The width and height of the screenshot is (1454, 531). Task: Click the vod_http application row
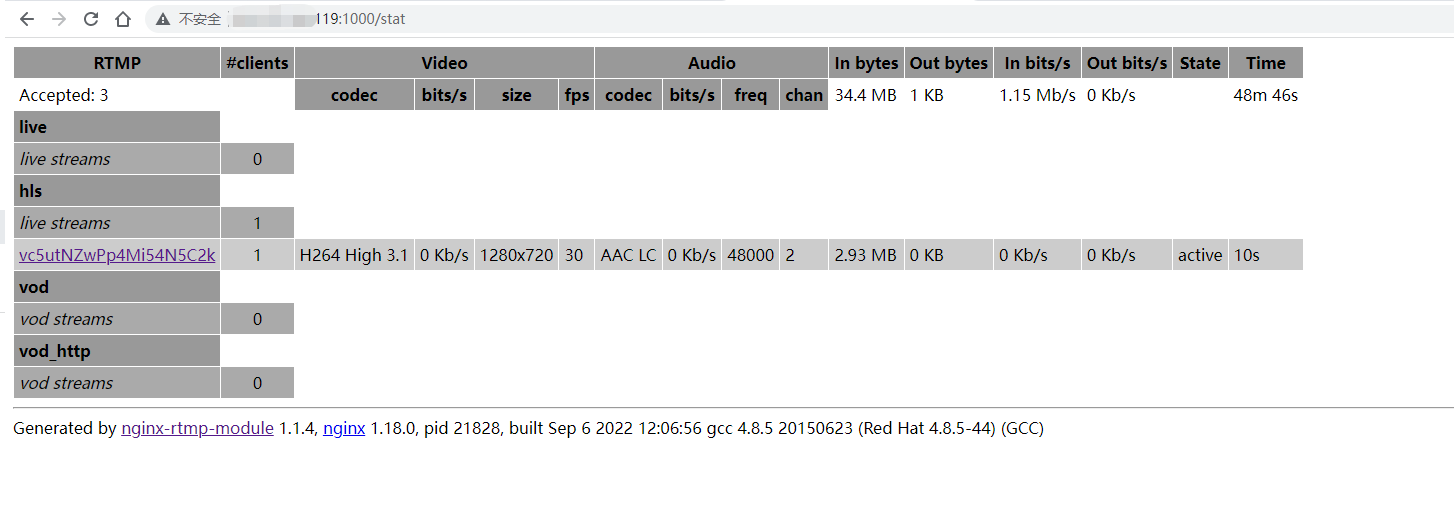pos(117,351)
